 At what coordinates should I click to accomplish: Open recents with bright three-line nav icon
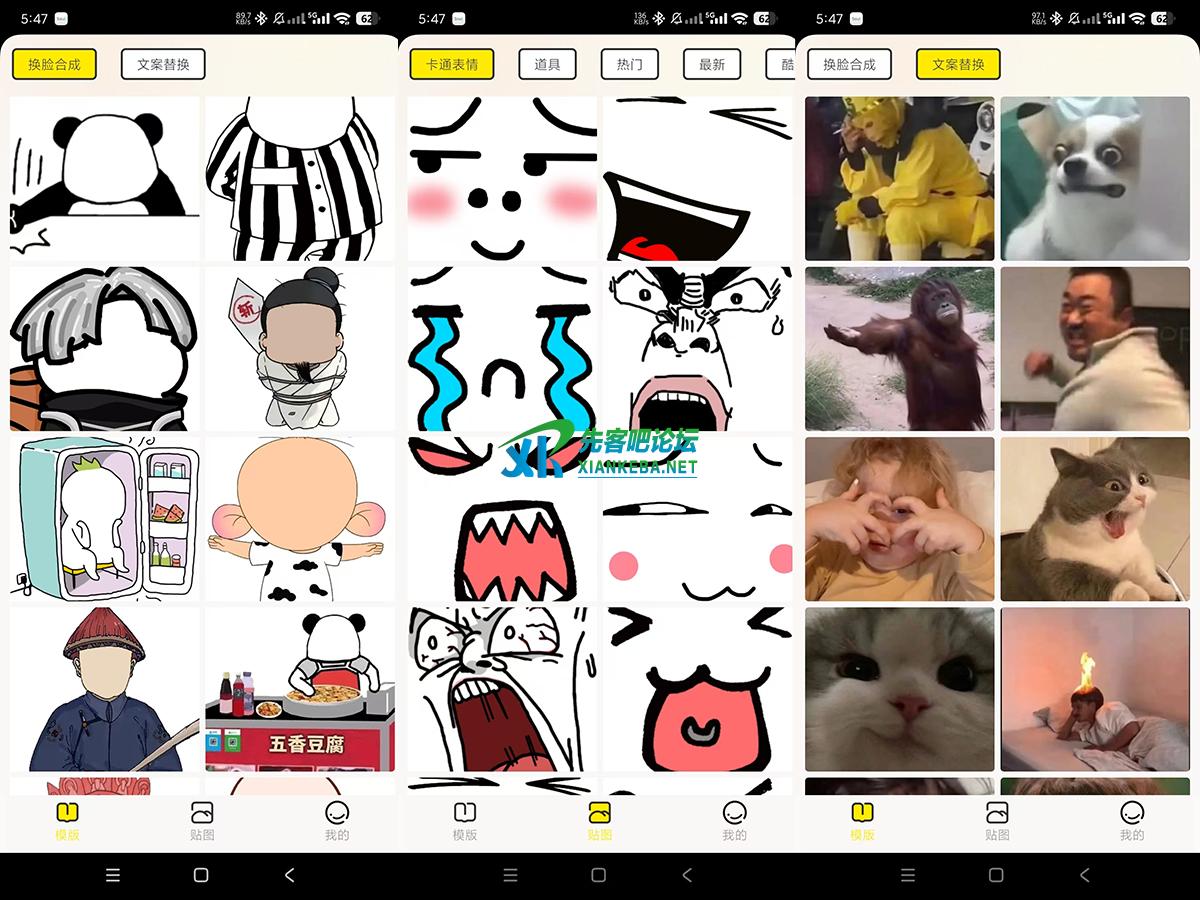(x=113, y=875)
